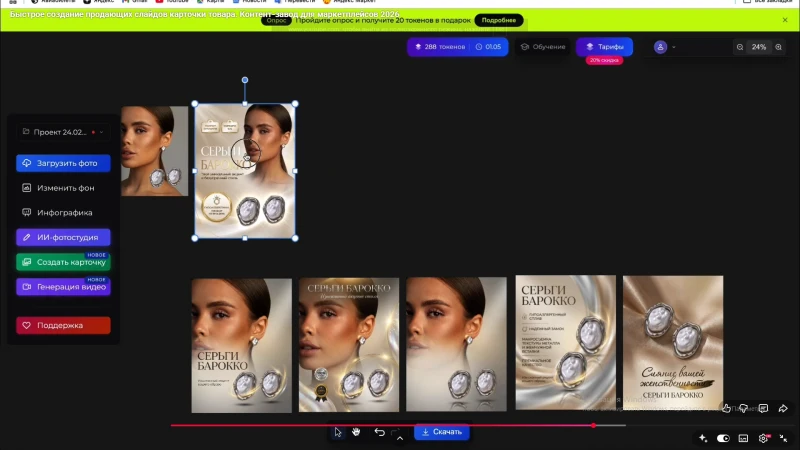The image size is (800, 450).
Task: Expand the project name dropdown
Action: 101,132
